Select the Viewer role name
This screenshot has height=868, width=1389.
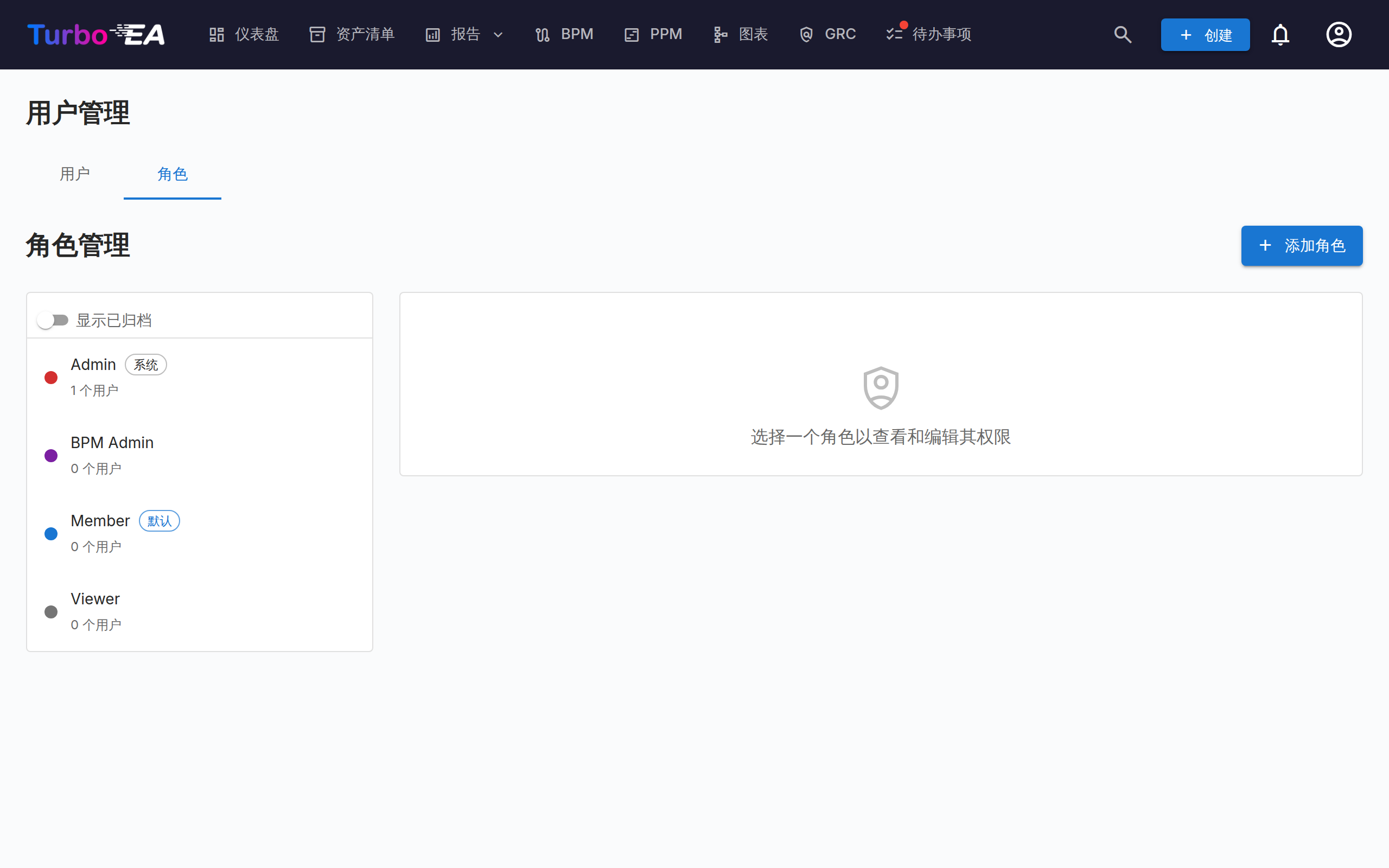click(x=95, y=599)
